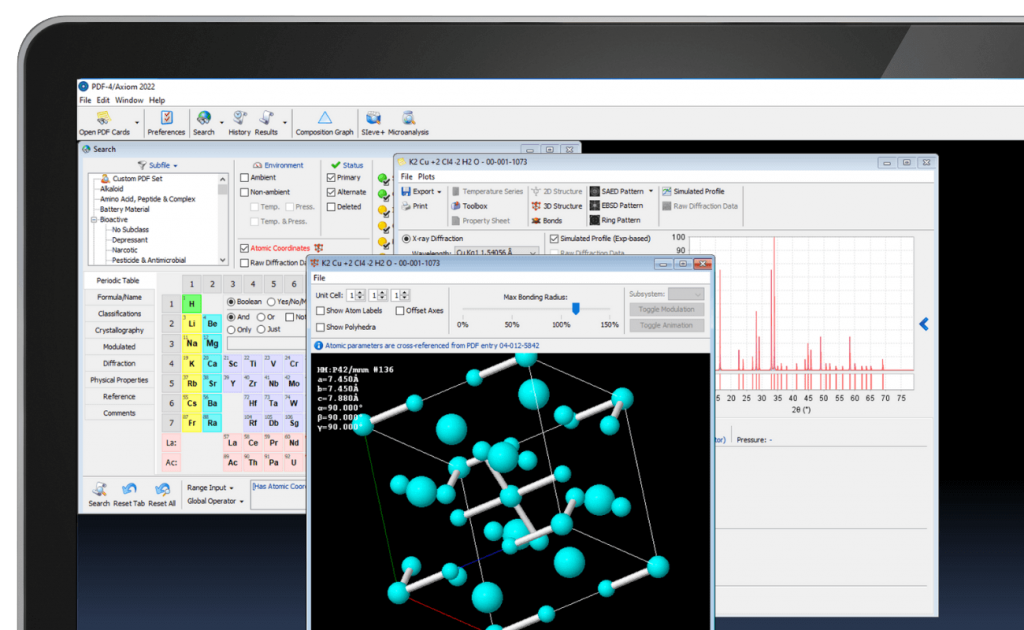1024x630 pixels.
Task: Open the Edit menu
Action: pos(103,101)
